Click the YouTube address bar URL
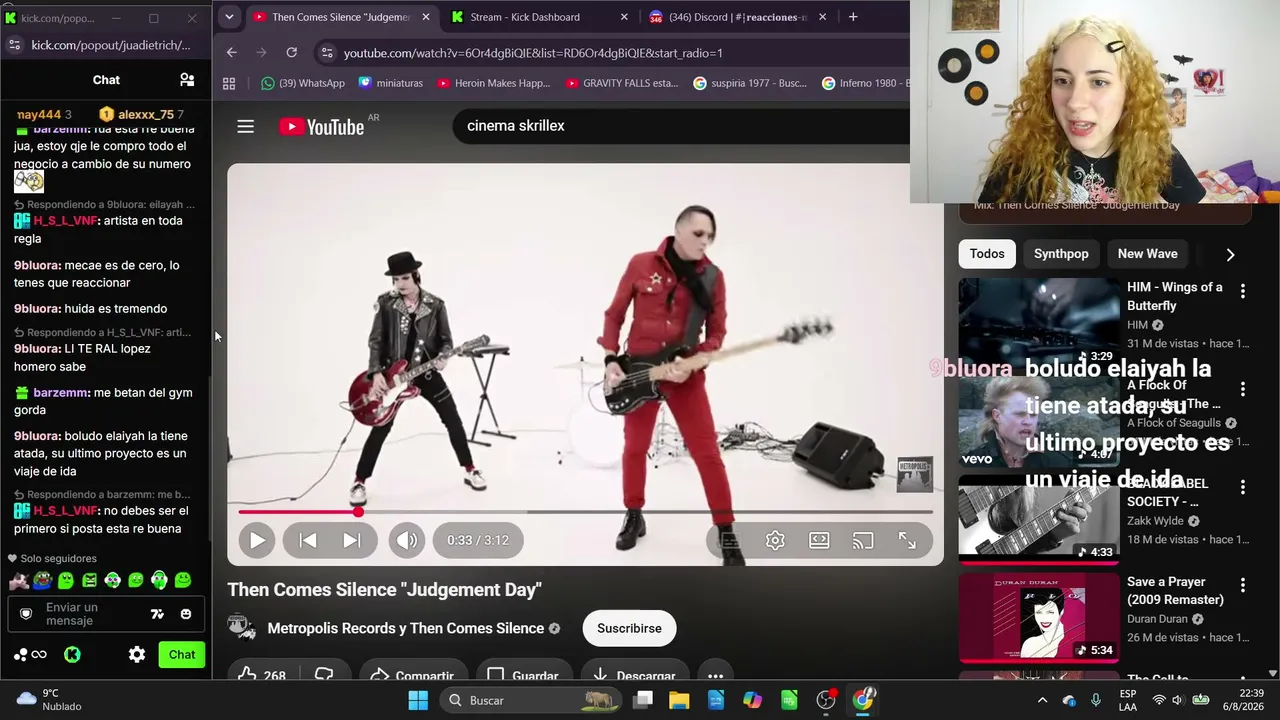The height and width of the screenshot is (720, 1280). coord(533,53)
